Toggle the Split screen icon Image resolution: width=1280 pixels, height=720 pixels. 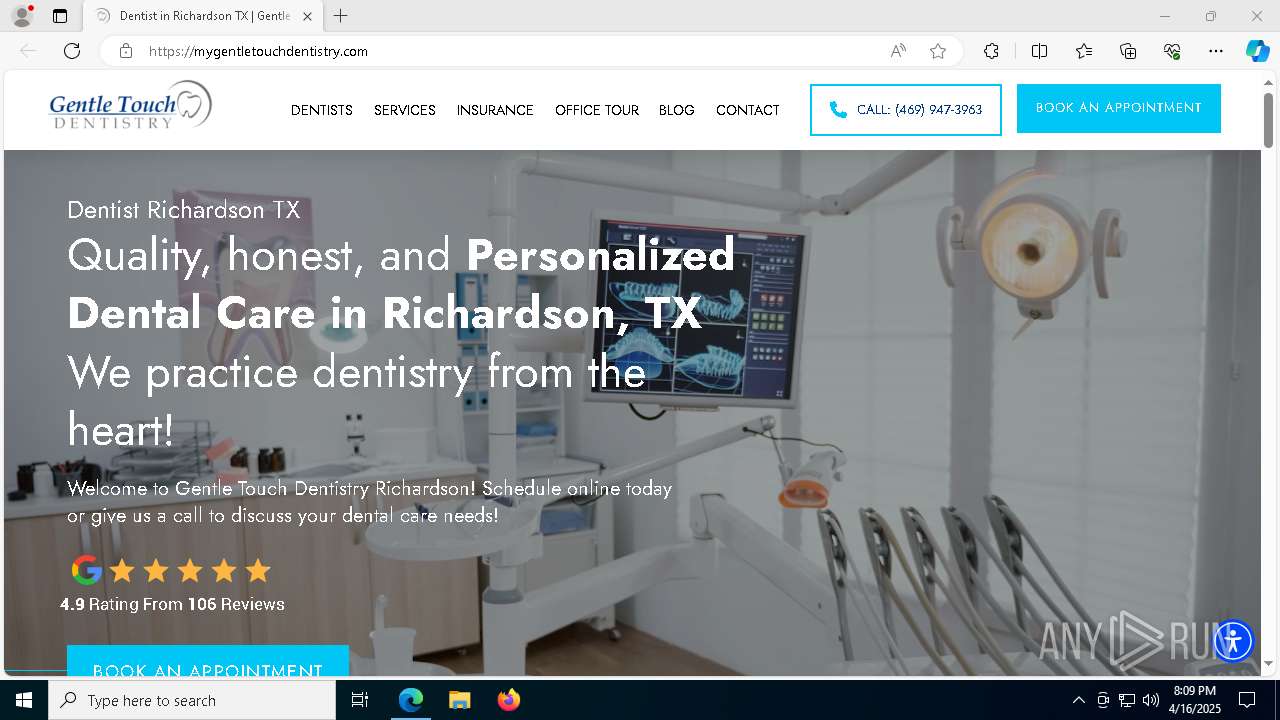(x=1039, y=51)
